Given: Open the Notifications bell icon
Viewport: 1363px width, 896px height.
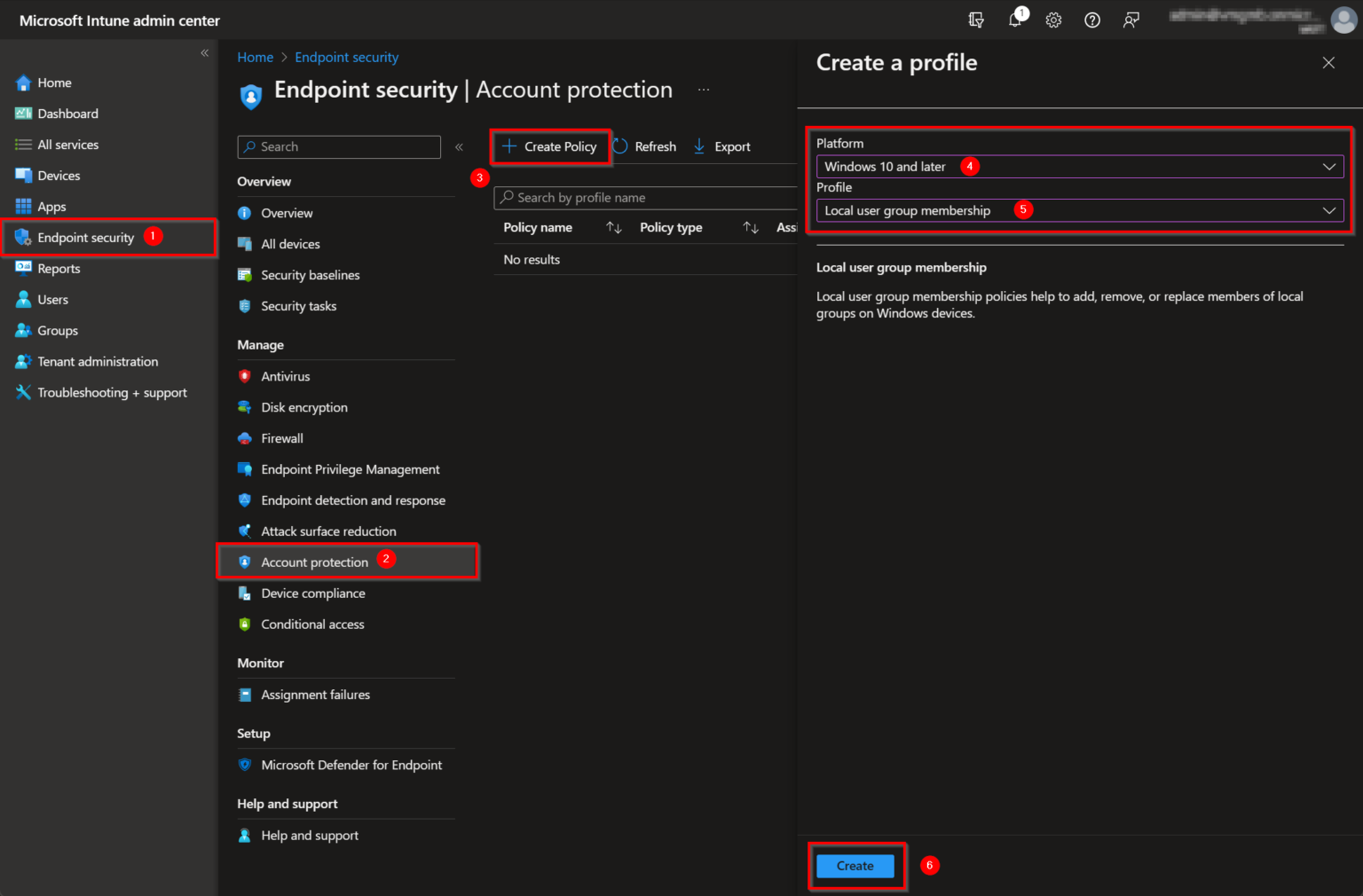Looking at the screenshot, I should [1015, 20].
